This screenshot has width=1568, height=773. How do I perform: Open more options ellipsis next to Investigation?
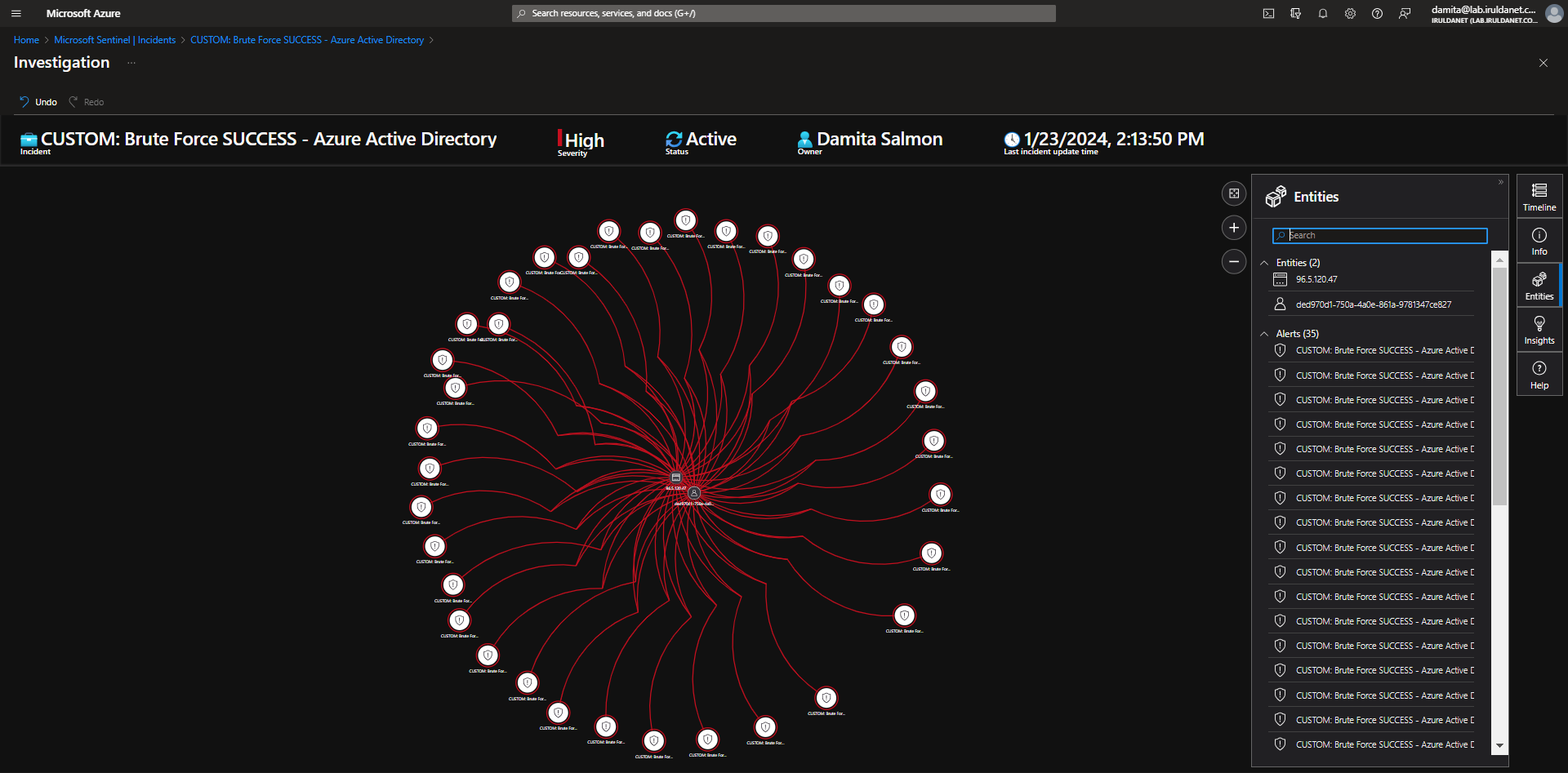(131, 63)
